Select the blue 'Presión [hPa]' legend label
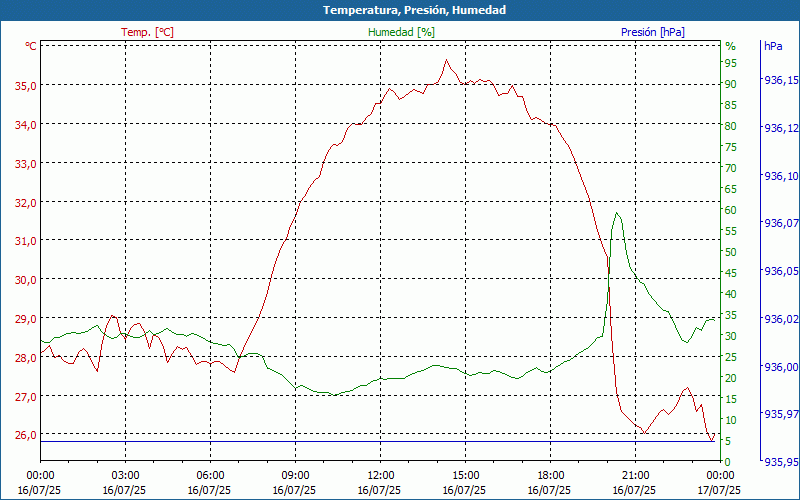 (652, 32)
